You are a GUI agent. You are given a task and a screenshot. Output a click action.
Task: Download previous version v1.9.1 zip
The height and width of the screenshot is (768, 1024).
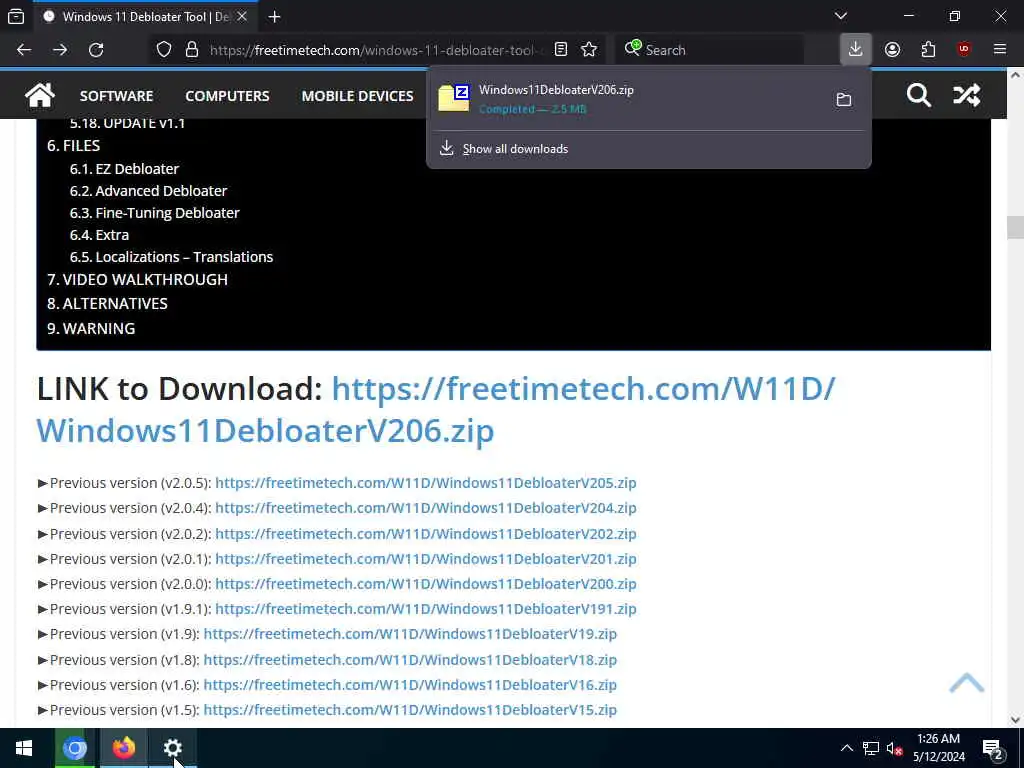coord(426,609)
